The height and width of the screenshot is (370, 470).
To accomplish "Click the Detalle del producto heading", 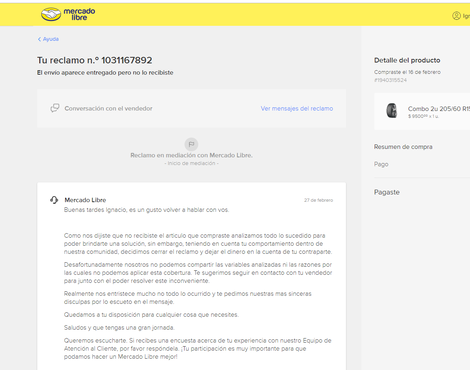I will pos(407,60).
